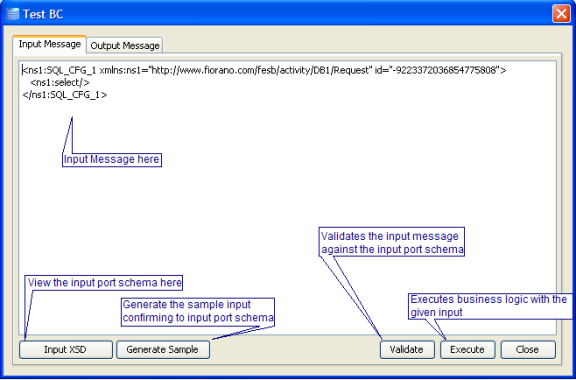The width and height of the screenshot is (576, 380).
Task: Validate the input message
Action: (407, 349)
